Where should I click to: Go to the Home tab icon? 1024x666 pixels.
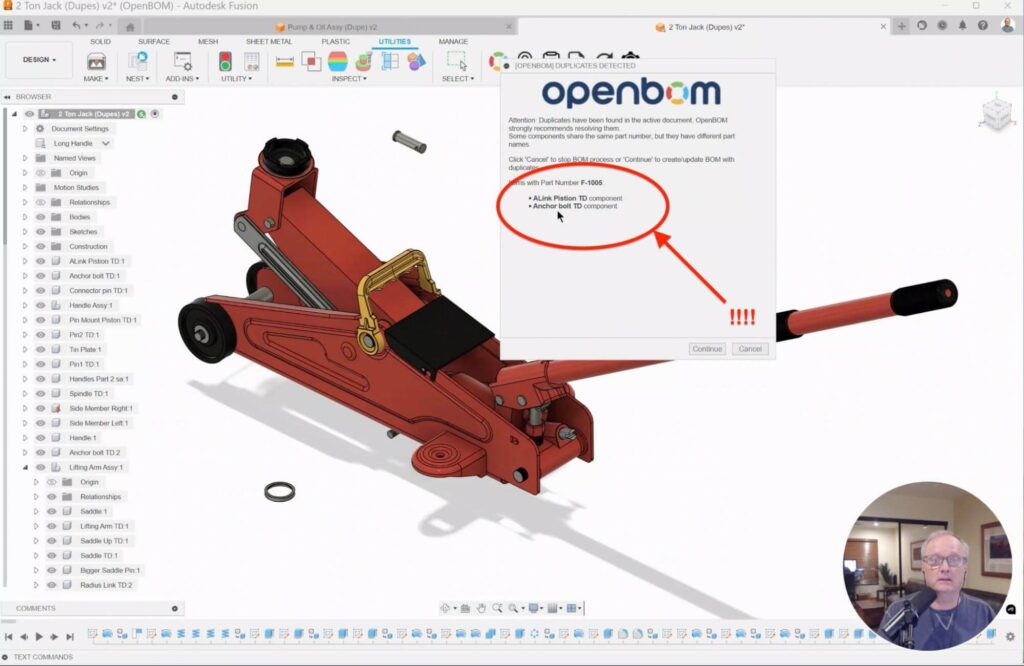pos(130,27)
